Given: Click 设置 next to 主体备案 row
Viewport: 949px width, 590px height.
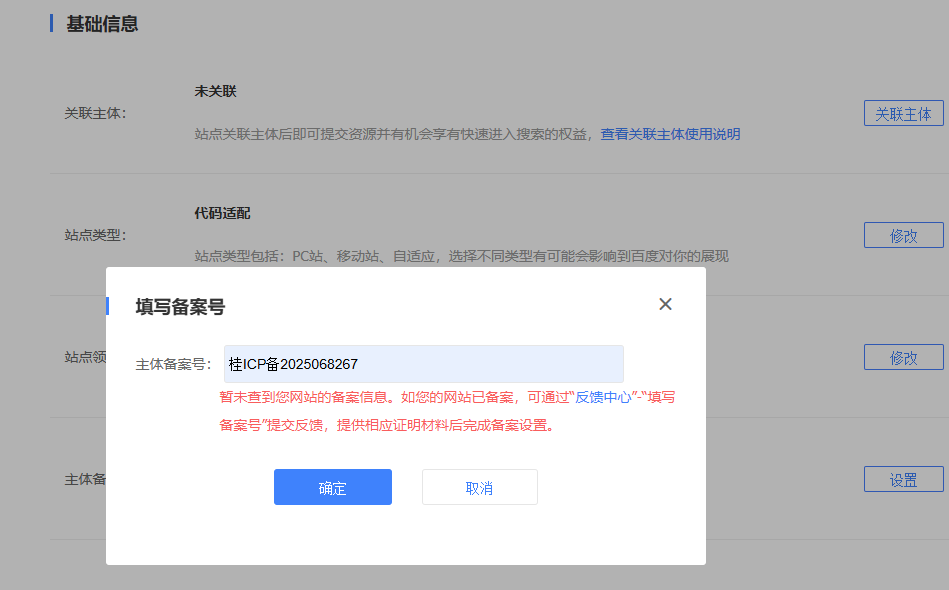Looking at the screenshot, I should tap(903, 479).
